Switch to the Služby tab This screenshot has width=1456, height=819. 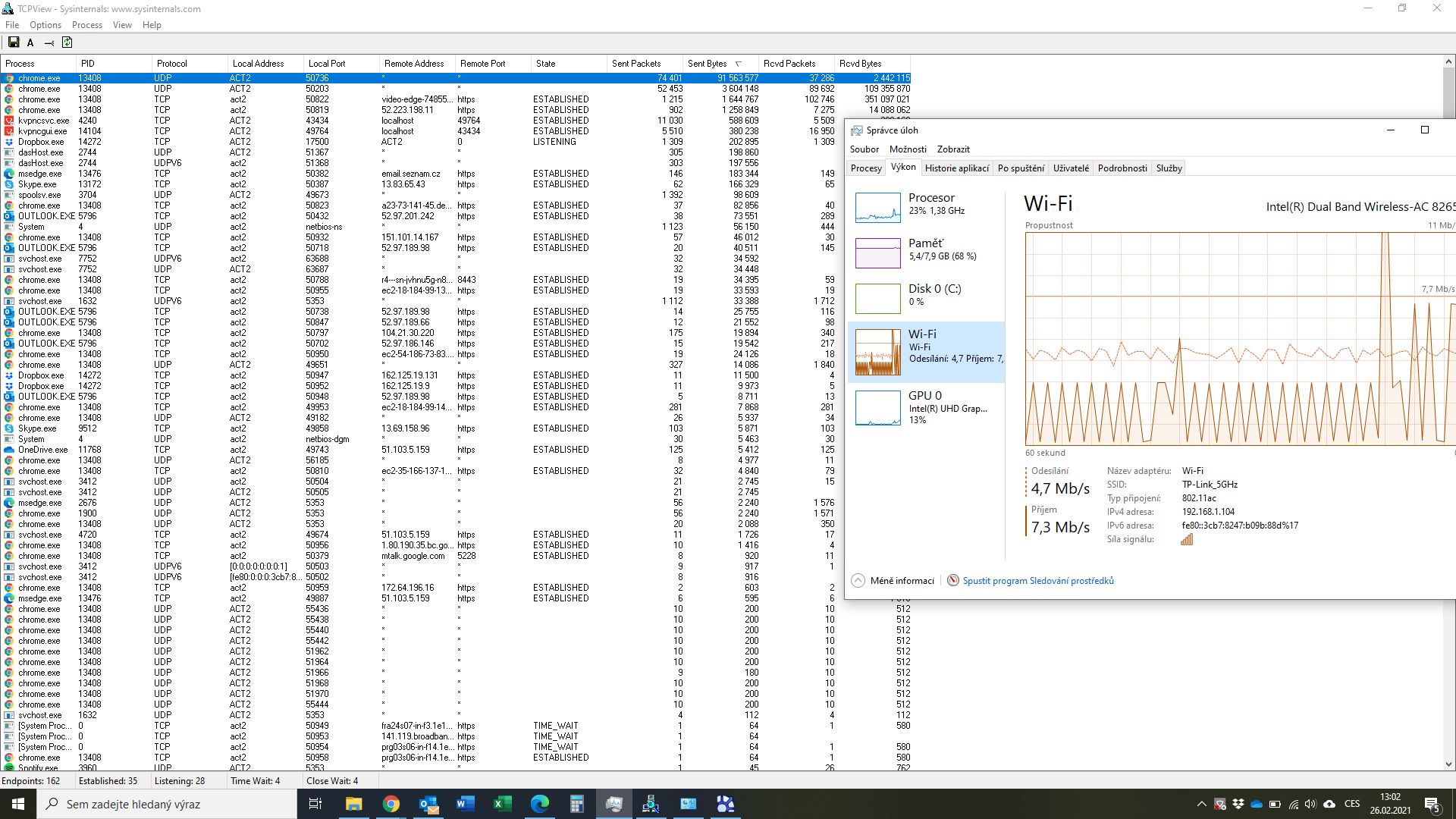[x=1169, y=168]
